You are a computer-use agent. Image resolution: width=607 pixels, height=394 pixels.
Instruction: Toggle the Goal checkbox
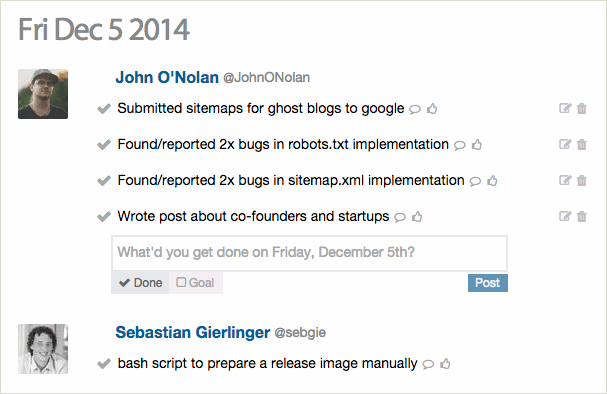point(195,283)
